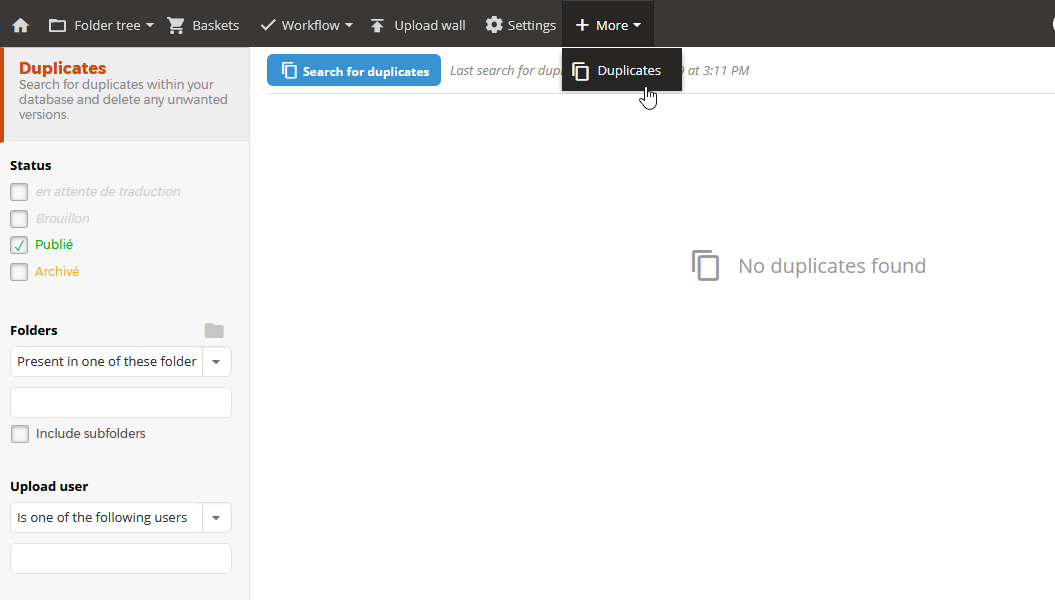Open Baskets from the top bar
The width and height of the screenshot is (1055, 600).
coord(203,26)
